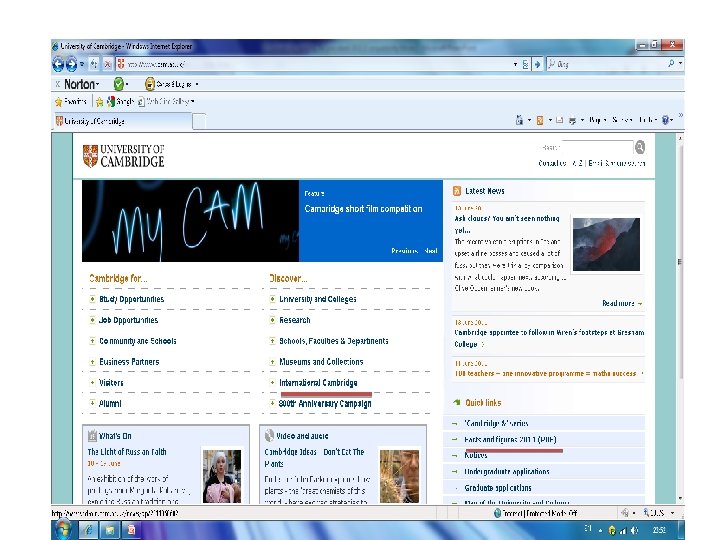Viewport: 720px width, 540px height.
Task: Click the network signal tray icon
Action: click(x=623, y=530)
